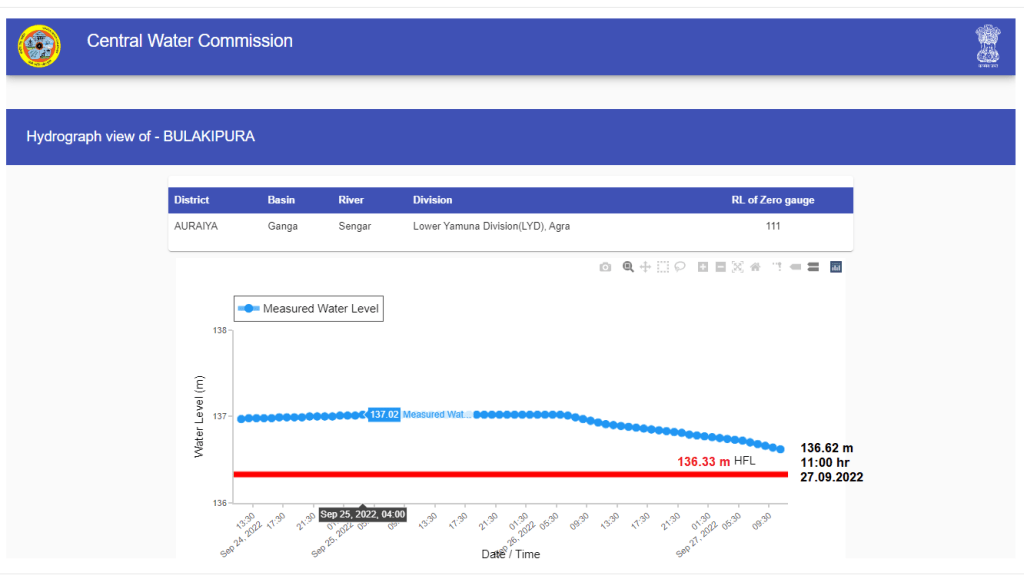Click the download plot as PNG camera icon
Image resolution: width=1024 pixels, height=582 pixels.
click(605, 267)
